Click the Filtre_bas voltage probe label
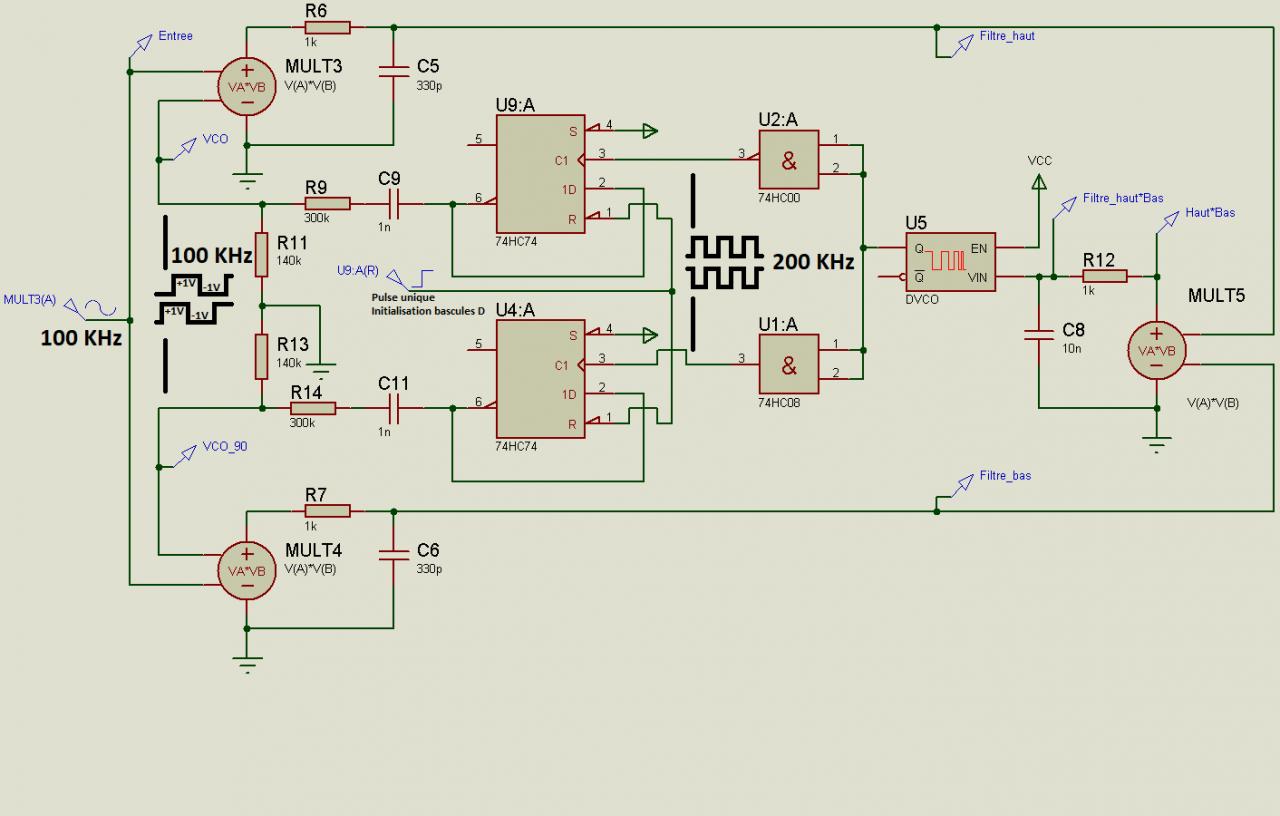1280x816 pixels. click(x=1005, y=476)
